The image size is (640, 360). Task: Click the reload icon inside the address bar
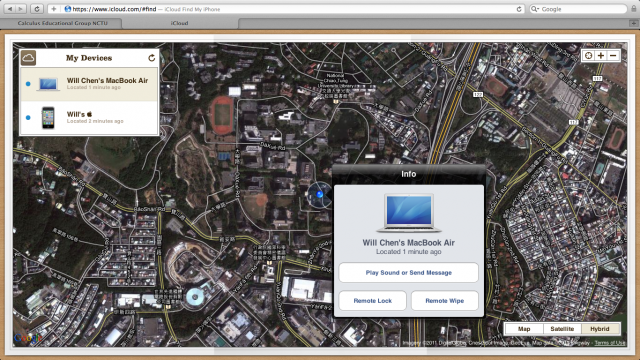point(519,9)
